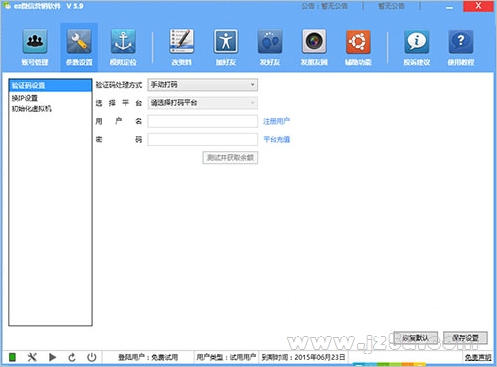This screenshot has width=497, height=367.
Task: Expand the 验证码处理方式 dropdown
Action: pos(203,85)
